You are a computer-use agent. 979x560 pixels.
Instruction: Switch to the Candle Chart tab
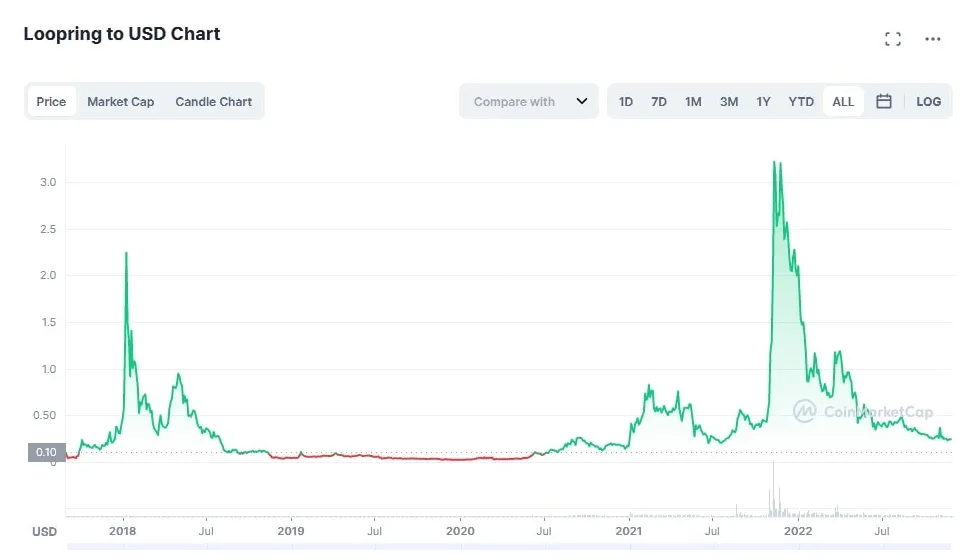click(214, 102)
